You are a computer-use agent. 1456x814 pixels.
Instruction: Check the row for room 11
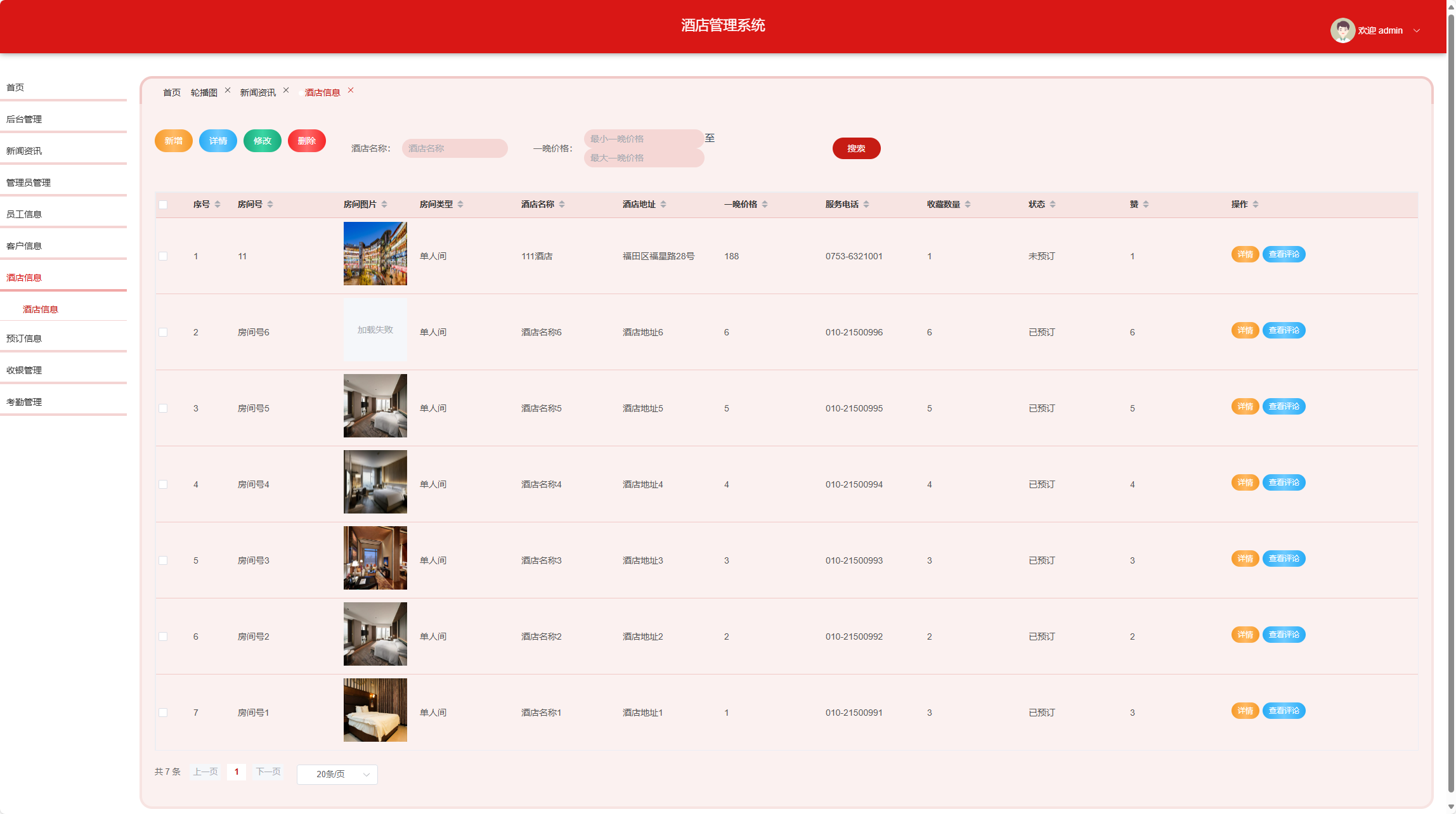click(x=163, y=256)
